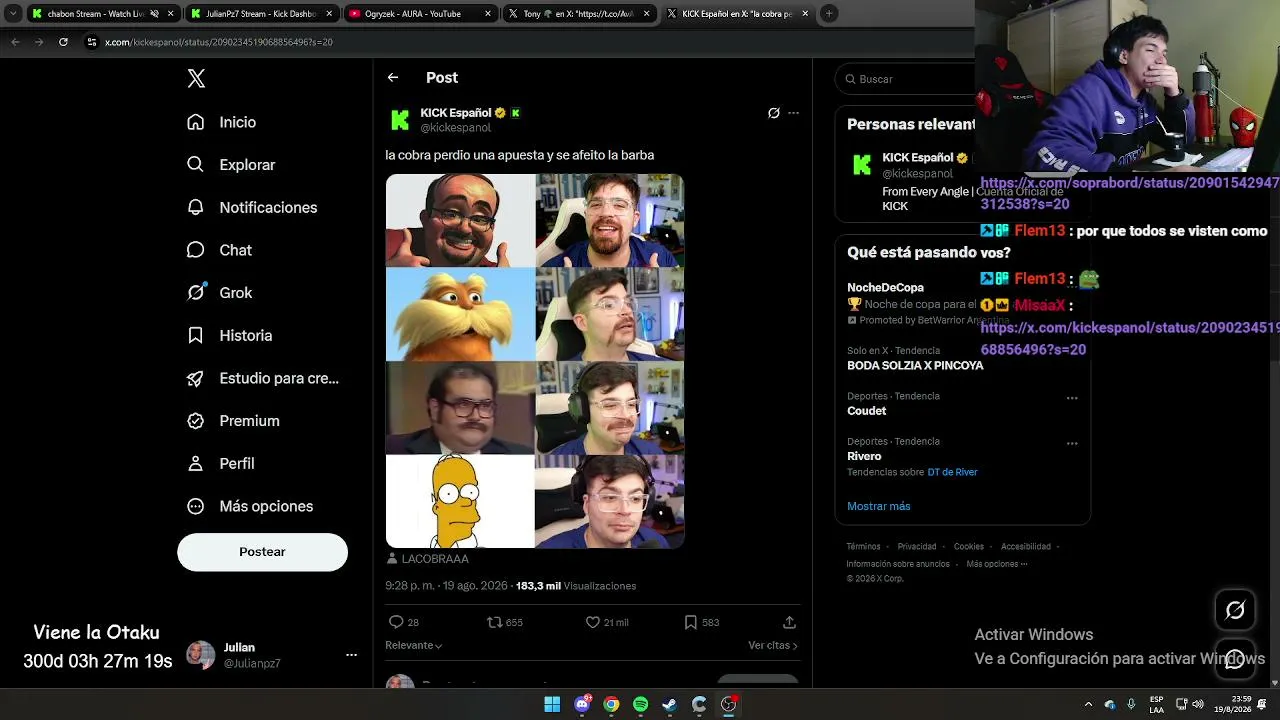Image resolution: width=1280 pixels, height=720 pixels.
Task: Open more options for Rivero trend
Action: (x=1072, y=443)
